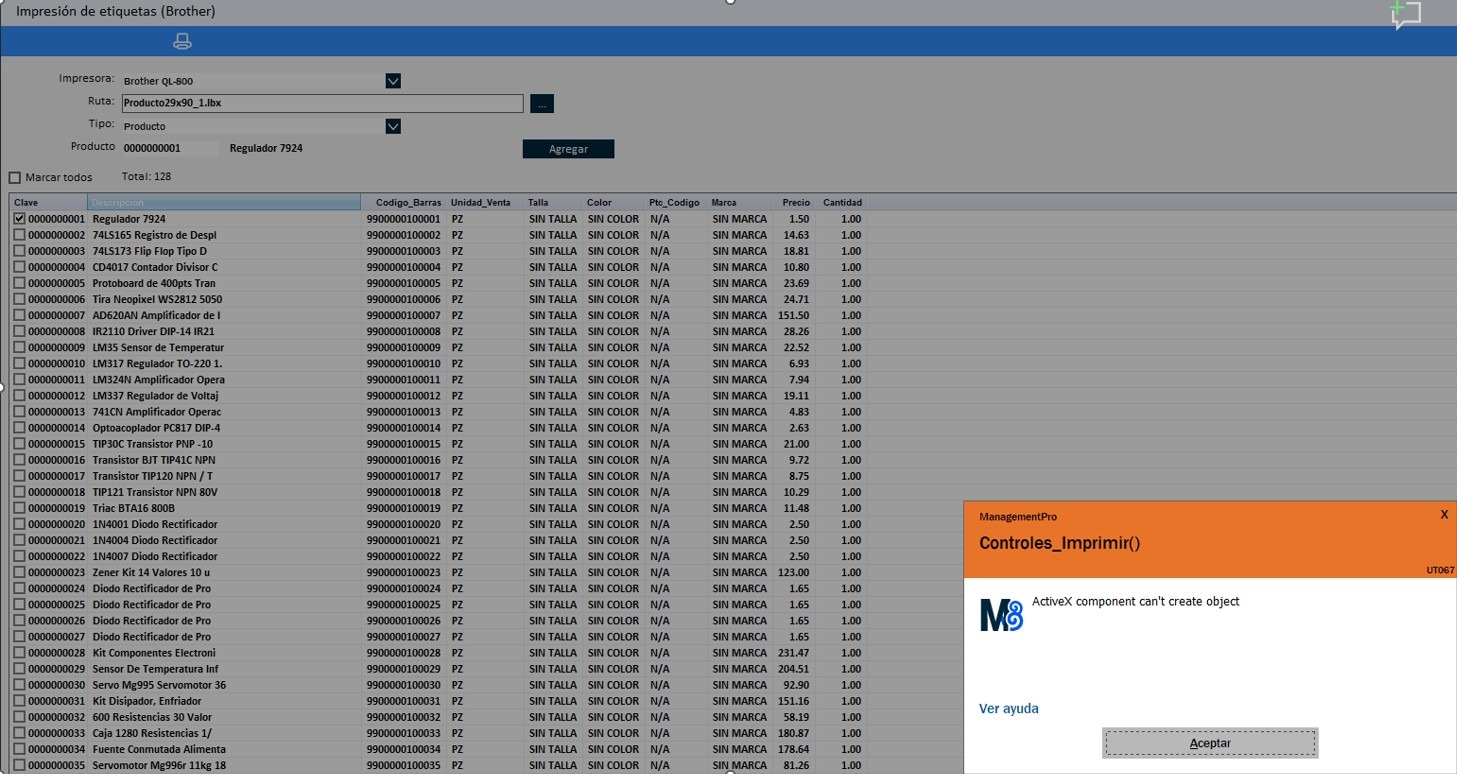Click the Aceptar button in the dialog
Image resolution: width=1457 pixels, height=774 pixels.
tap(1210, 743)
